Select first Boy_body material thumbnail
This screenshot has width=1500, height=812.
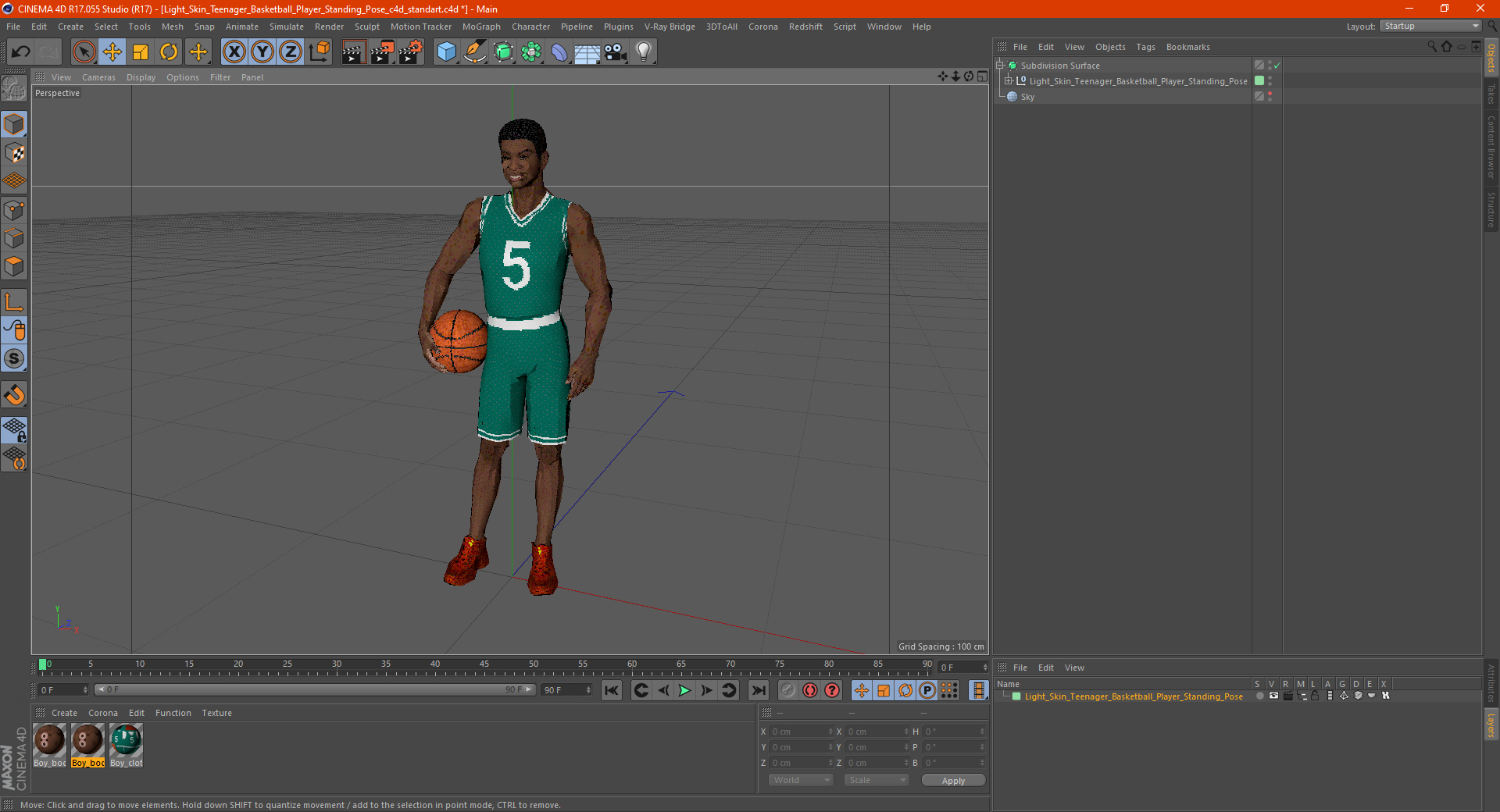(49, 746)
